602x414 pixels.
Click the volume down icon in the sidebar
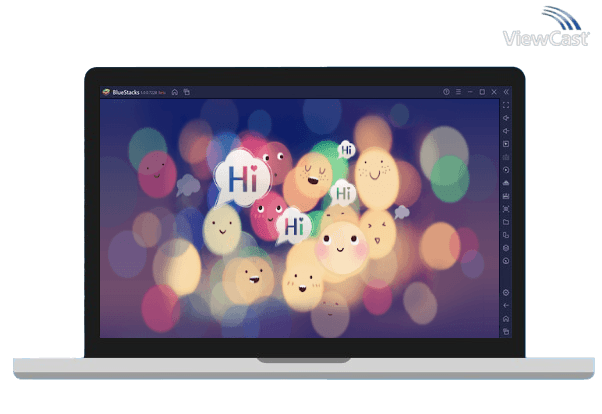tap(506, 131)
